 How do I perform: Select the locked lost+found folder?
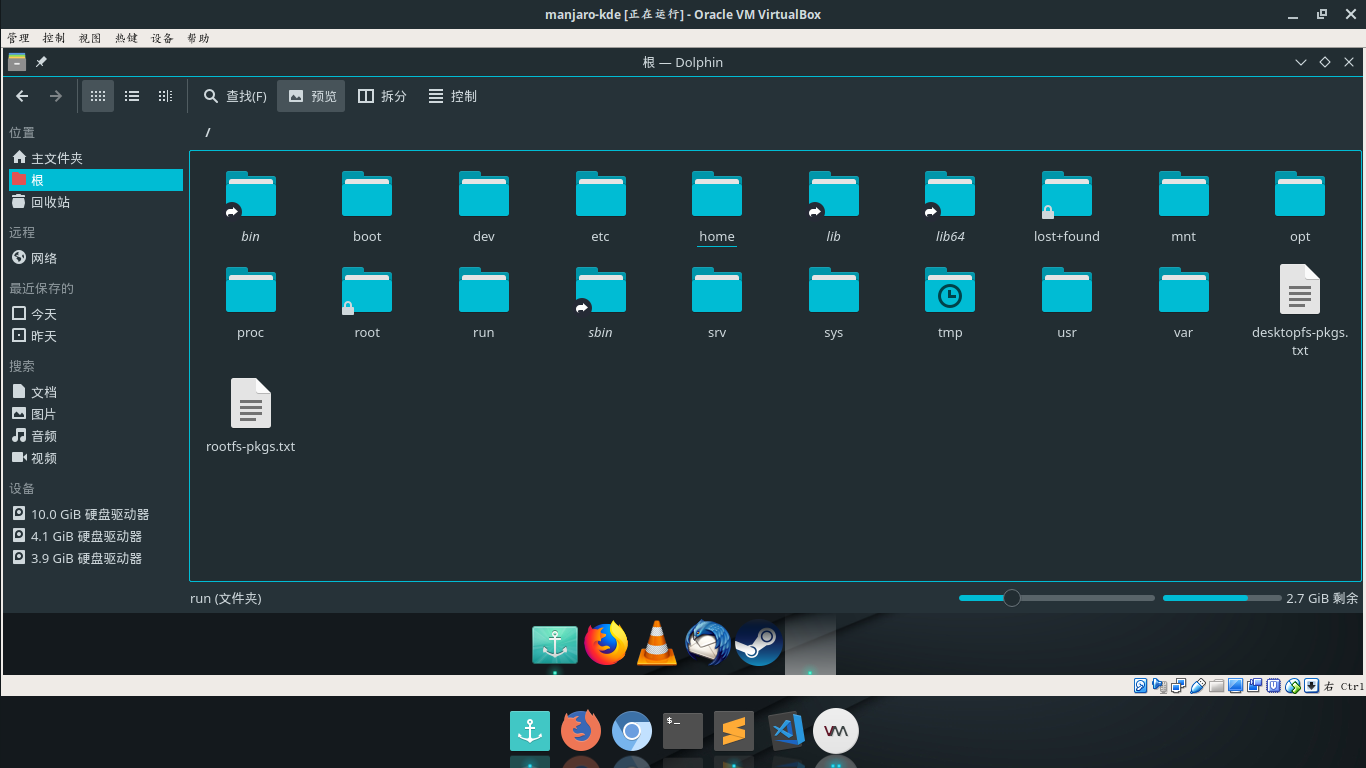[x=1067, y=207]
